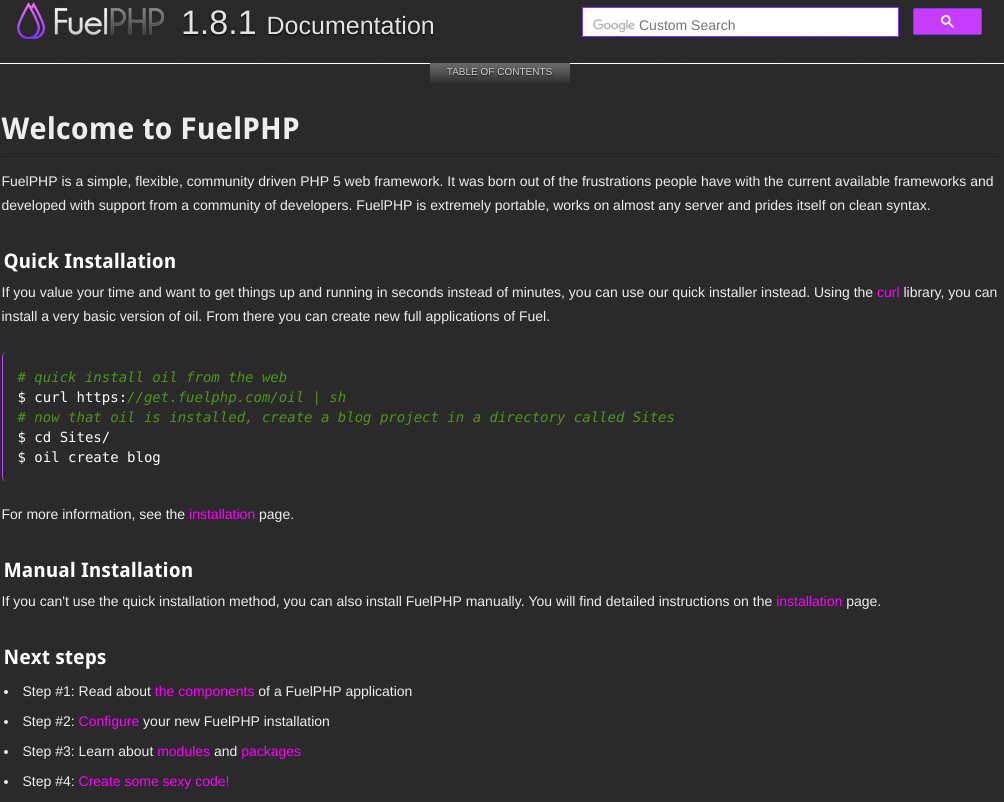
Task: Click the '1.8.1 Documentation' header text
Action: pos(308,24)
